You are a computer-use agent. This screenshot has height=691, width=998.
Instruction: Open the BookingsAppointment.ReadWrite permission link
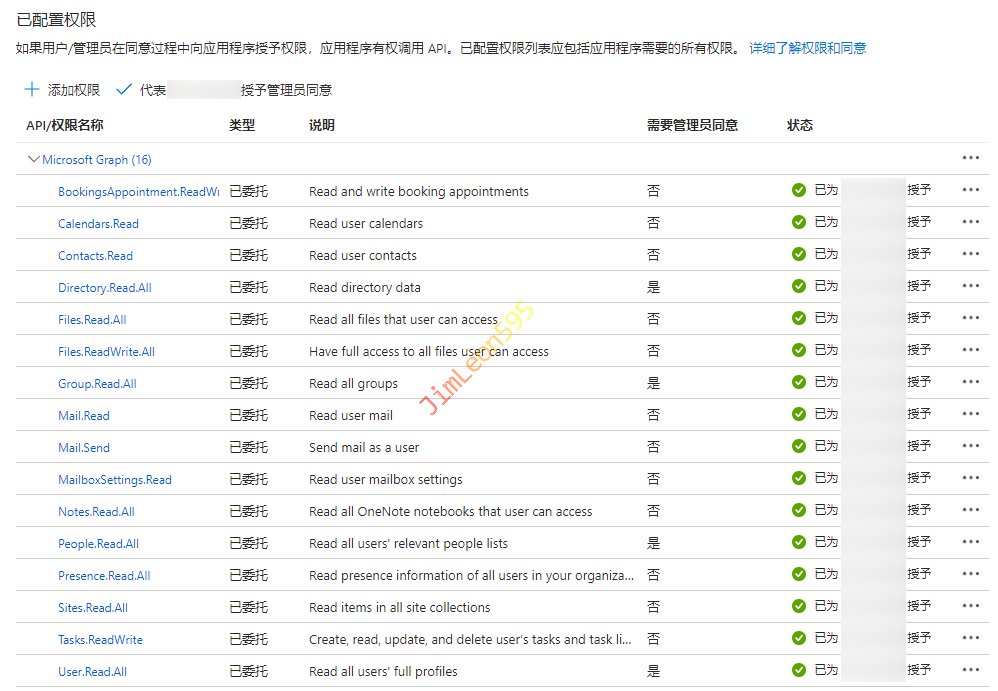point(138,192)
